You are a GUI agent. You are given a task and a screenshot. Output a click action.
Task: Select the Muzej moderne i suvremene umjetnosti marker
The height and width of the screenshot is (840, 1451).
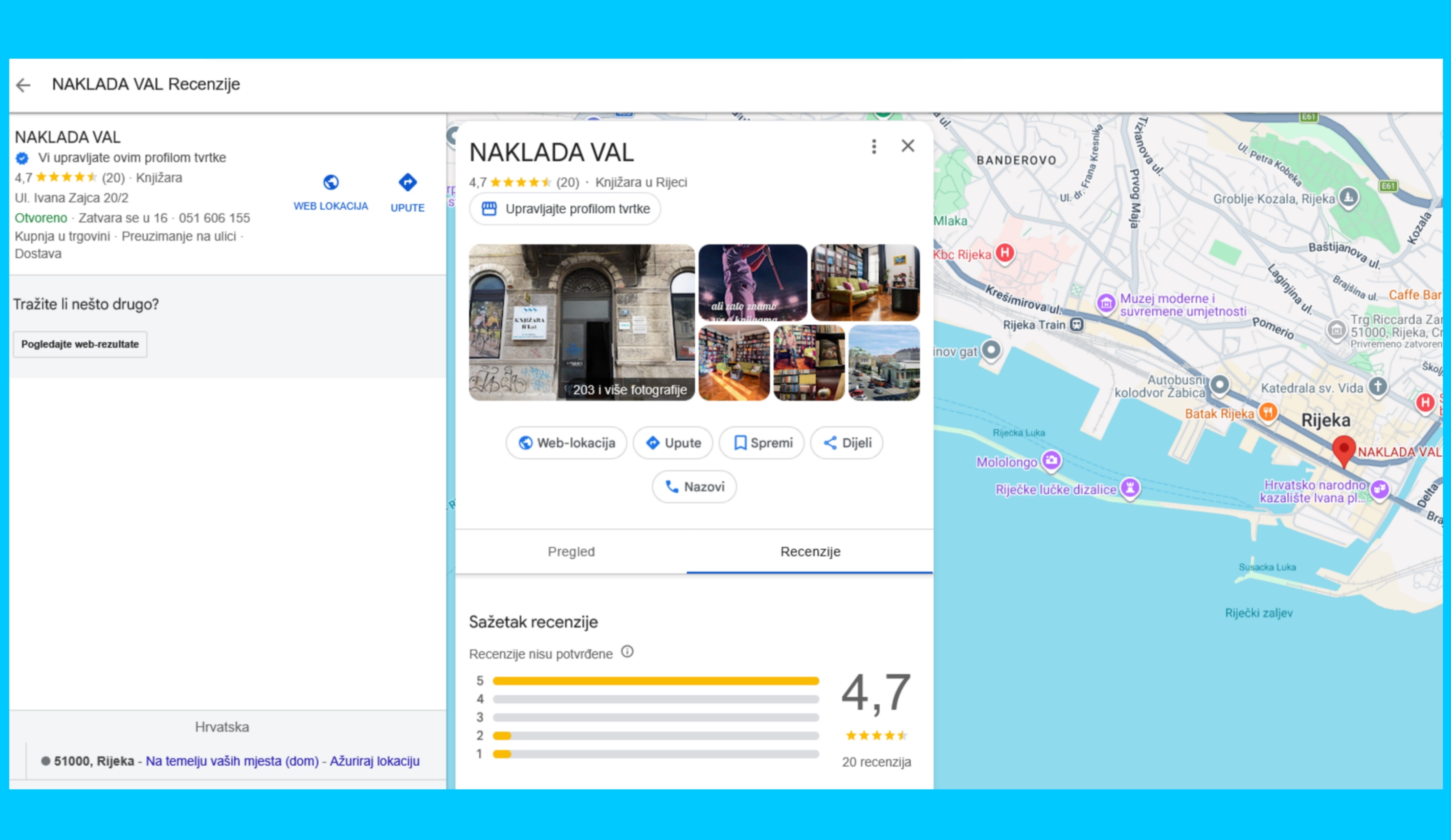tap(1106, 303)
